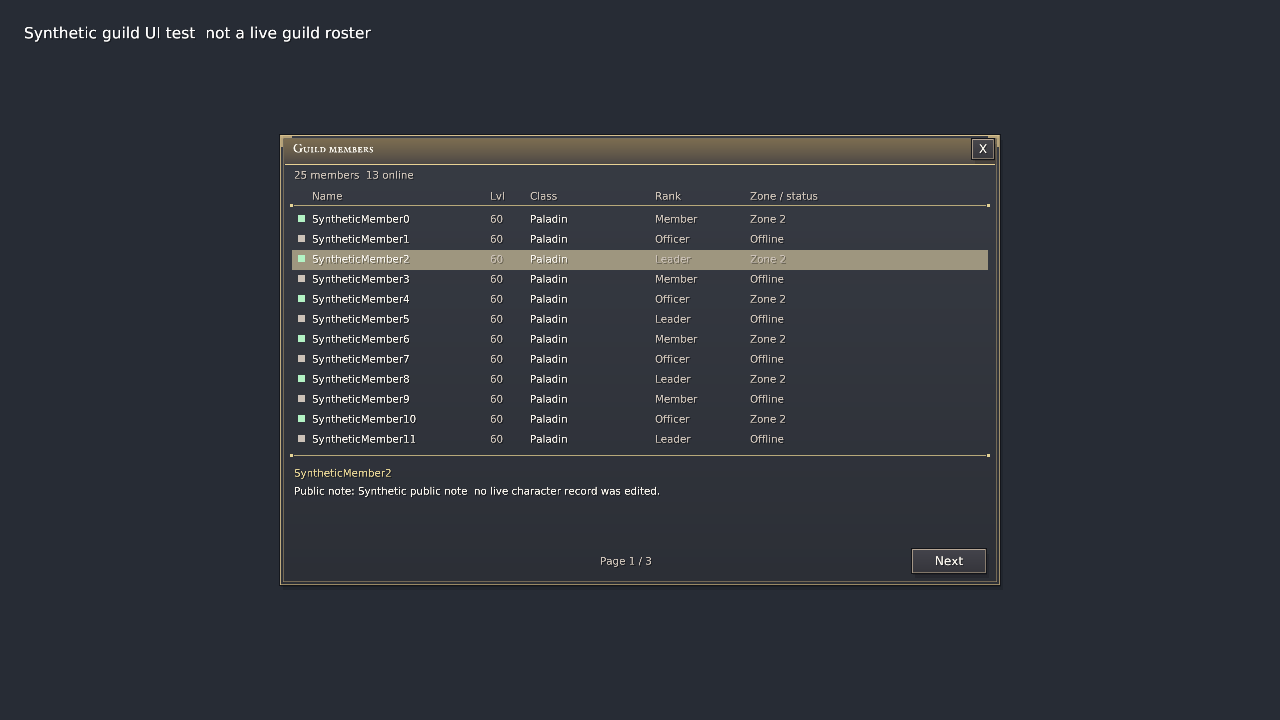This screenshot has height=720, width=1280.
Task: Click the Public note text for SyntheticMember2
Action: click(x=477, y=491)
